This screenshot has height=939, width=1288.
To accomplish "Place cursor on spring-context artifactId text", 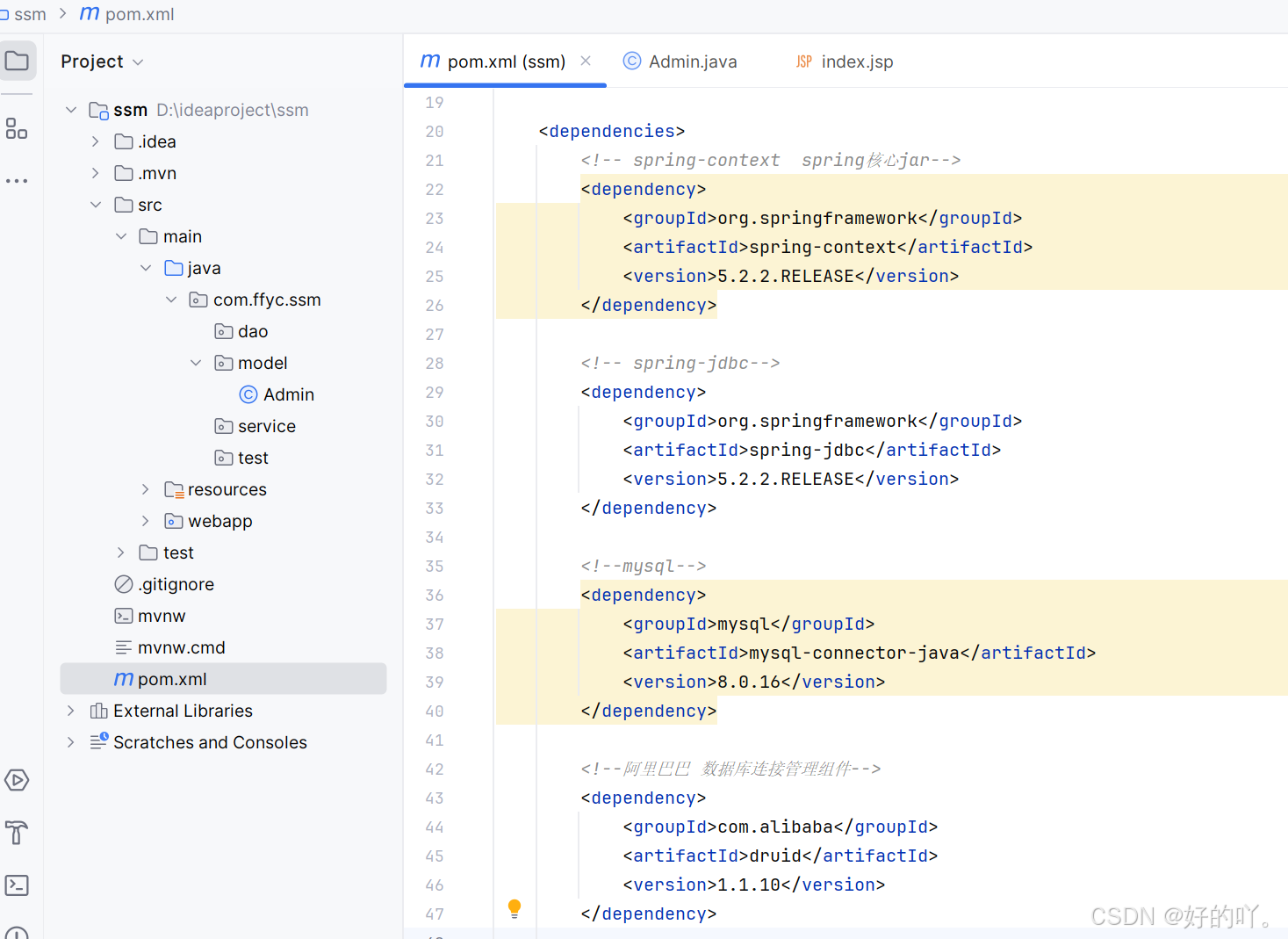I will 823,247.
